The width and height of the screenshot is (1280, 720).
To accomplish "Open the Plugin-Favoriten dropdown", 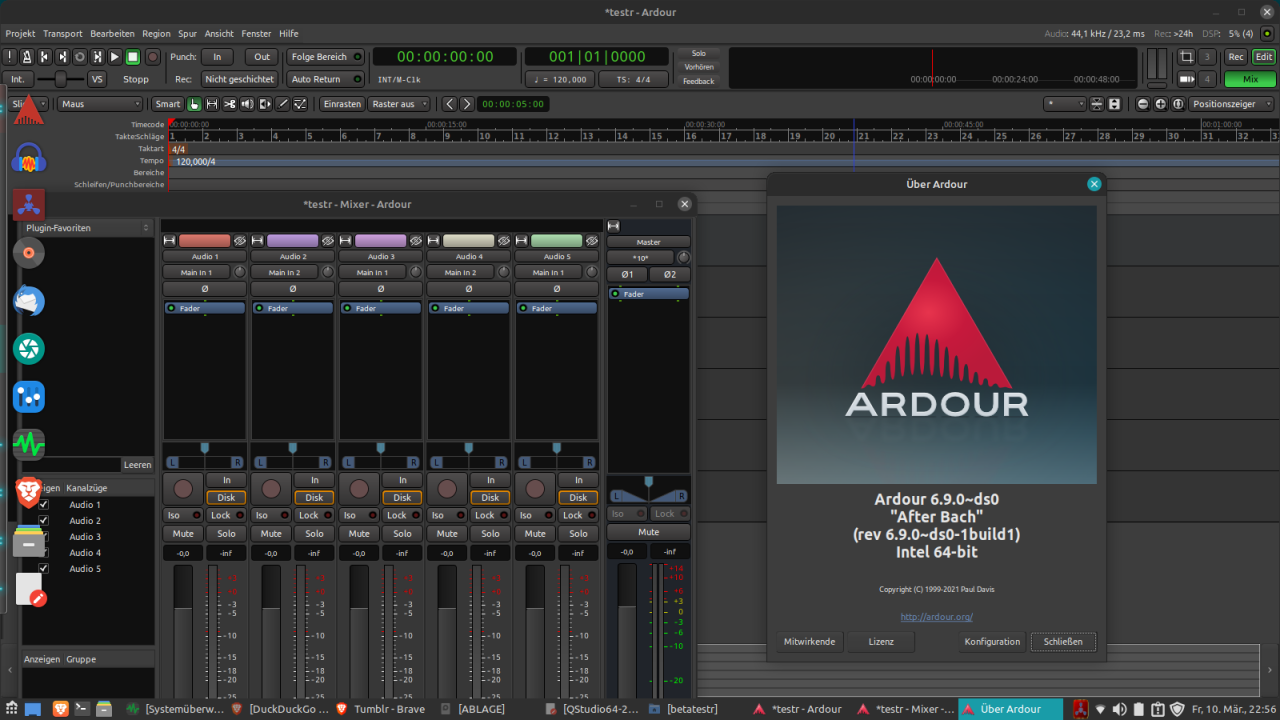I will pos(88,228).
